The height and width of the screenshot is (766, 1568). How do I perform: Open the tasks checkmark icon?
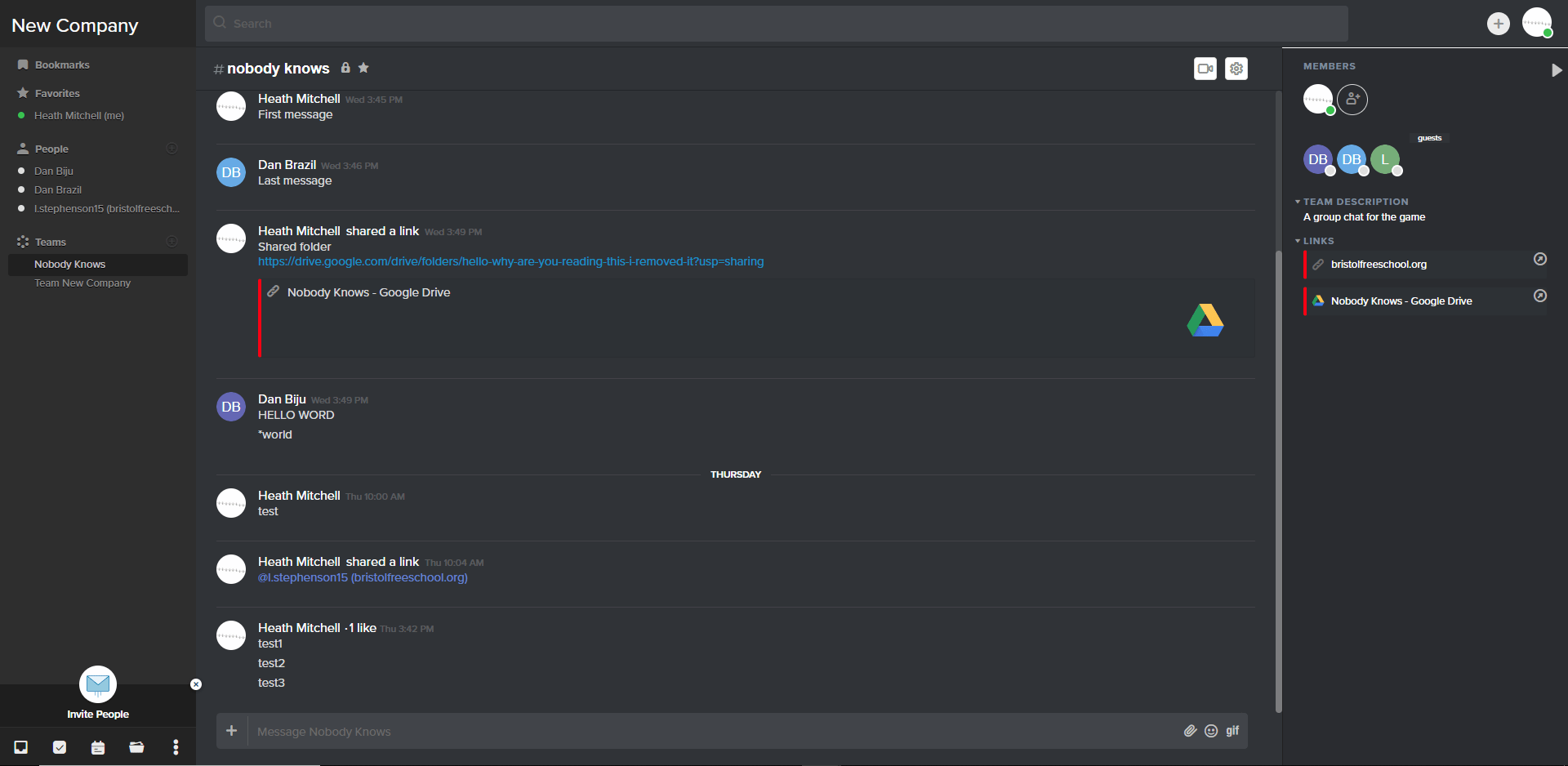point(60,747)
